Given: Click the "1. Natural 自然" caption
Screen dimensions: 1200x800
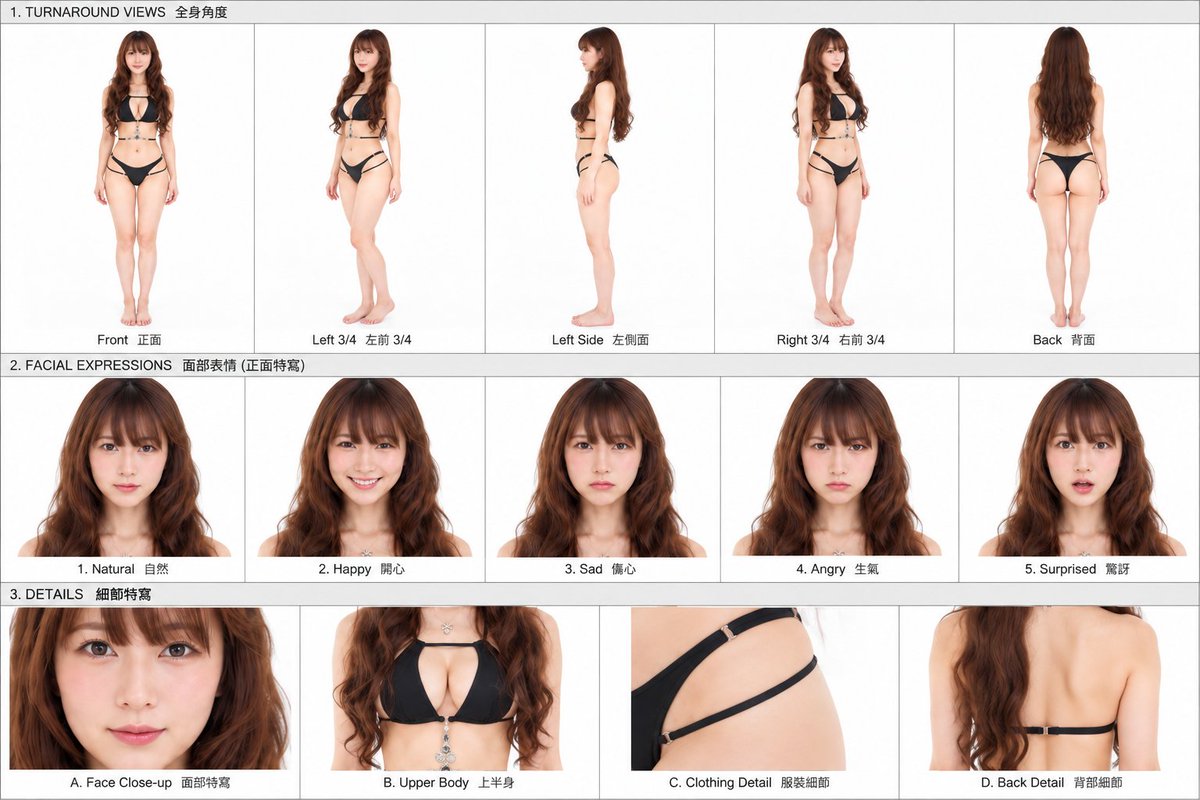Looking at the screenshot, I should (x=123, y=569).
